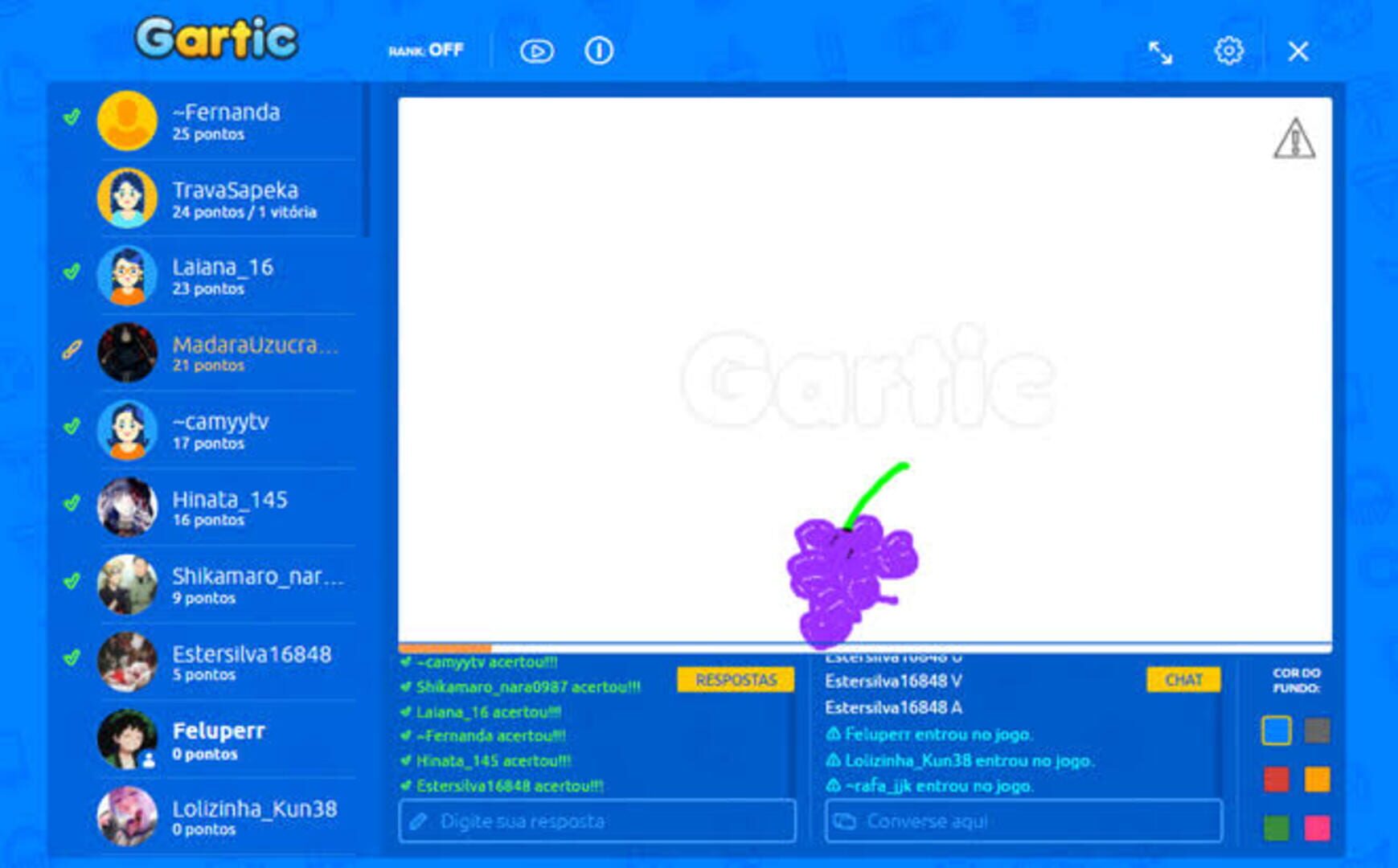Click MadaraUzucra player avatar
The width and height of the screenshot is (1398, 868).
(127, 352)
